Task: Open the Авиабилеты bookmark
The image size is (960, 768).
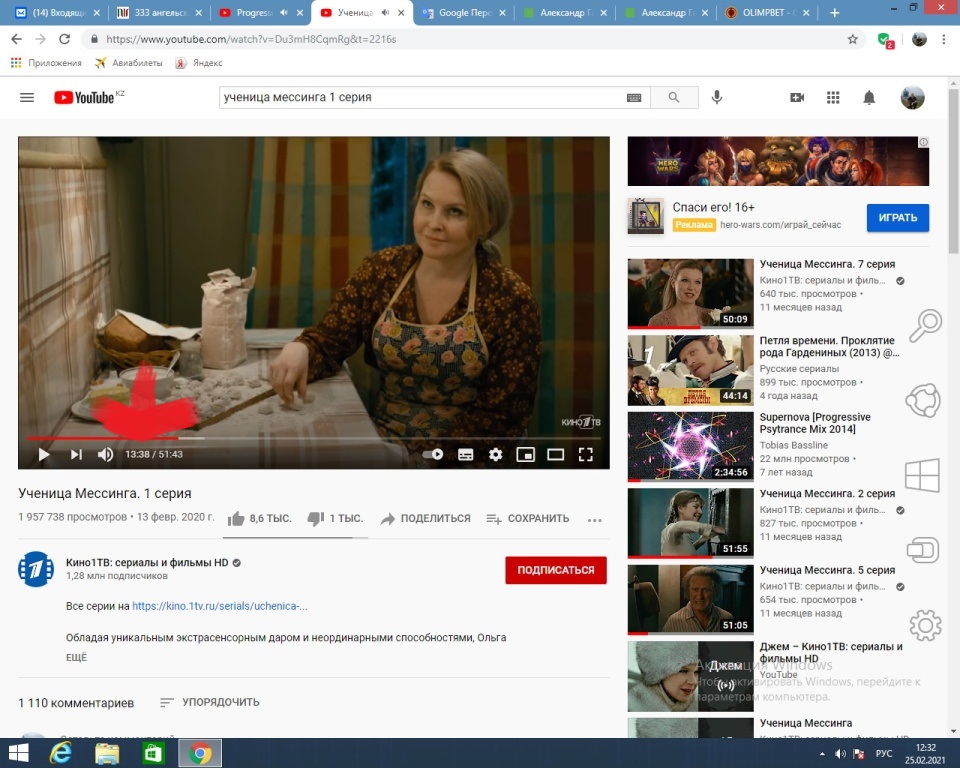Action: pyautogui.click(x=129, y=62)
